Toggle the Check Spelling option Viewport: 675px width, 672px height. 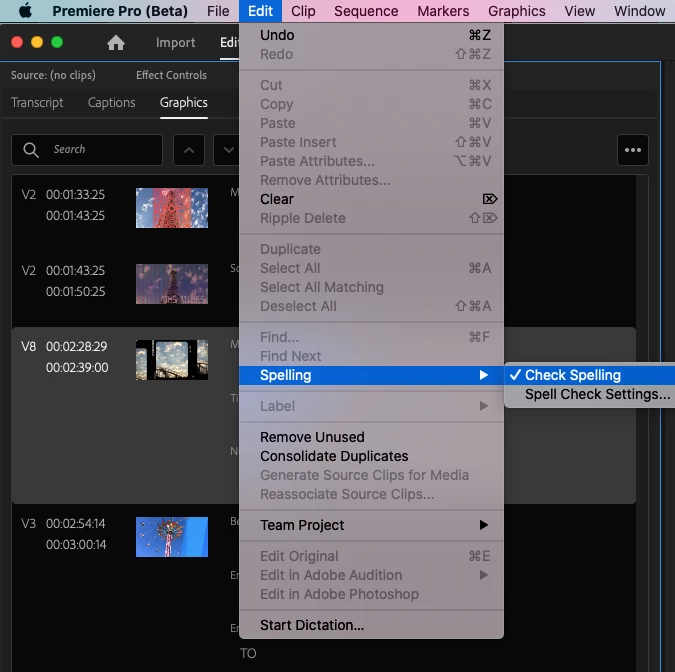(589, 375)
